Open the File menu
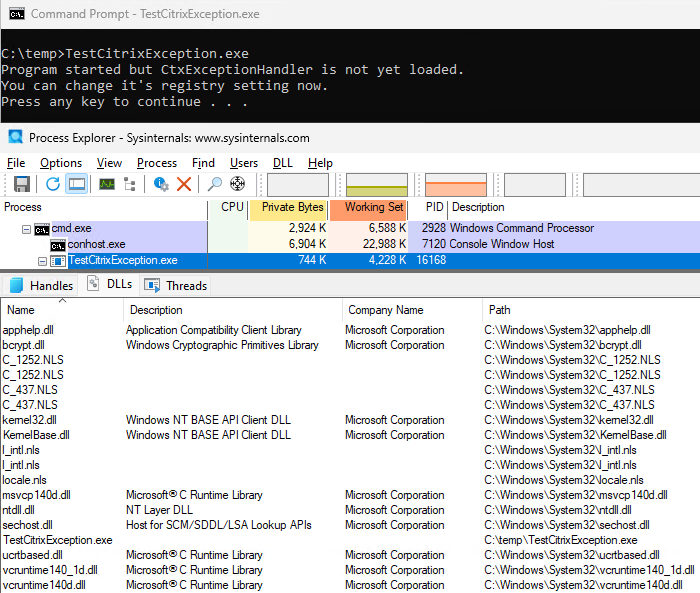This screenshot has width=700, height=593. tap(16, 163)
